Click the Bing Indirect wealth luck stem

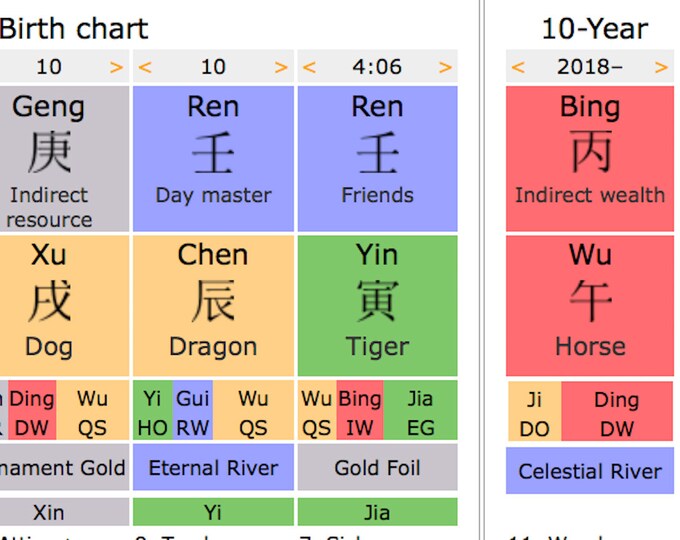coord(590,159)
